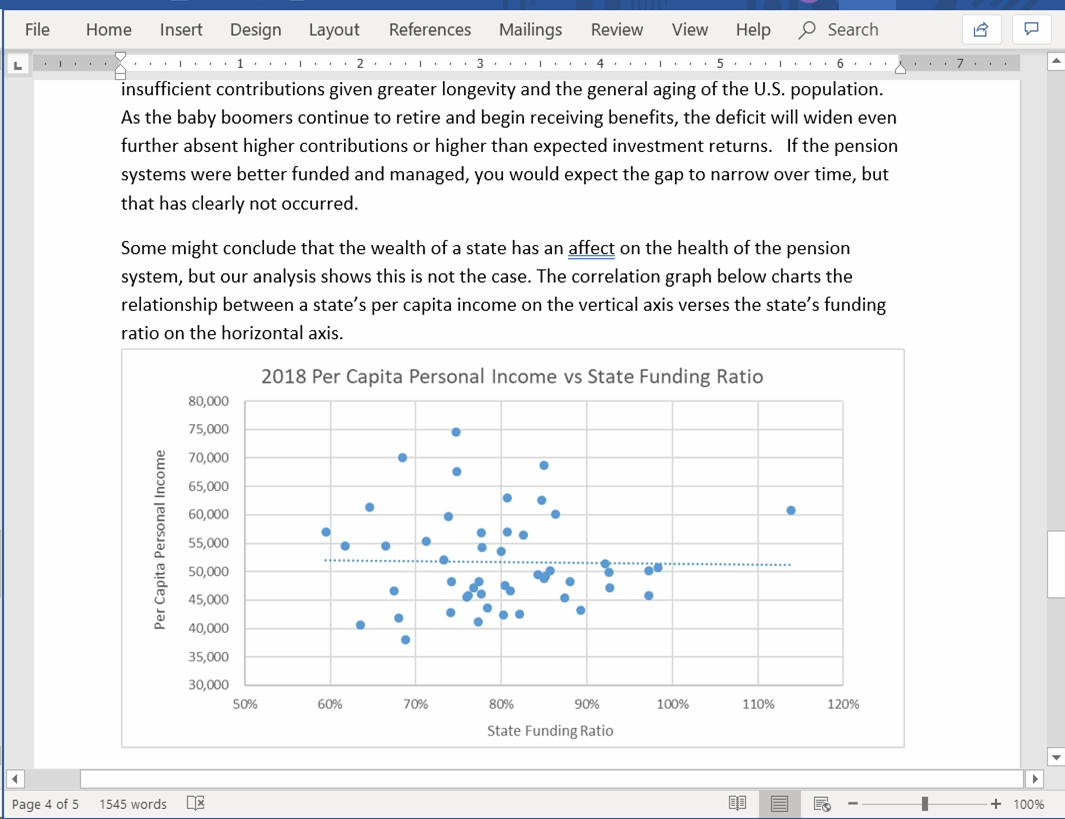Click Page 4 of 5 indicator
Image resolution: width=1065 pixels, height=819 pixels.
pos(45,803)
